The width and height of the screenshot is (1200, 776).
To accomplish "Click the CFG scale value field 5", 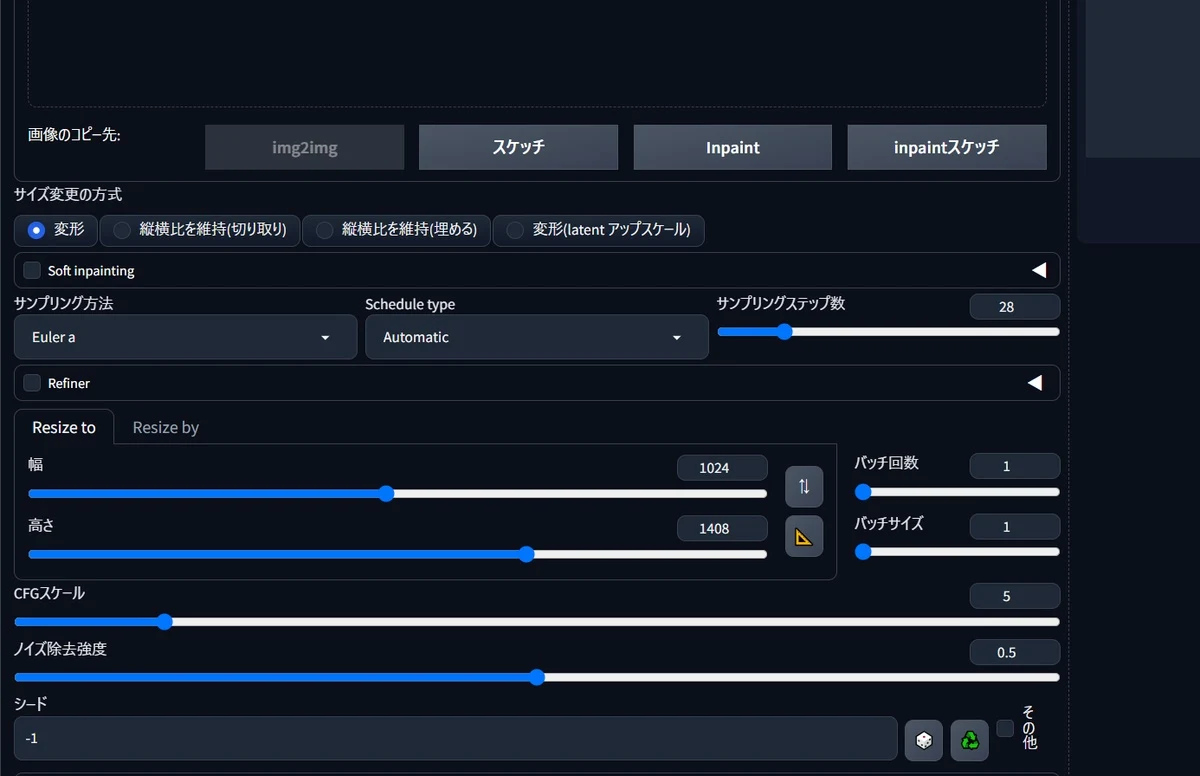I will (x=1015, y=596).
